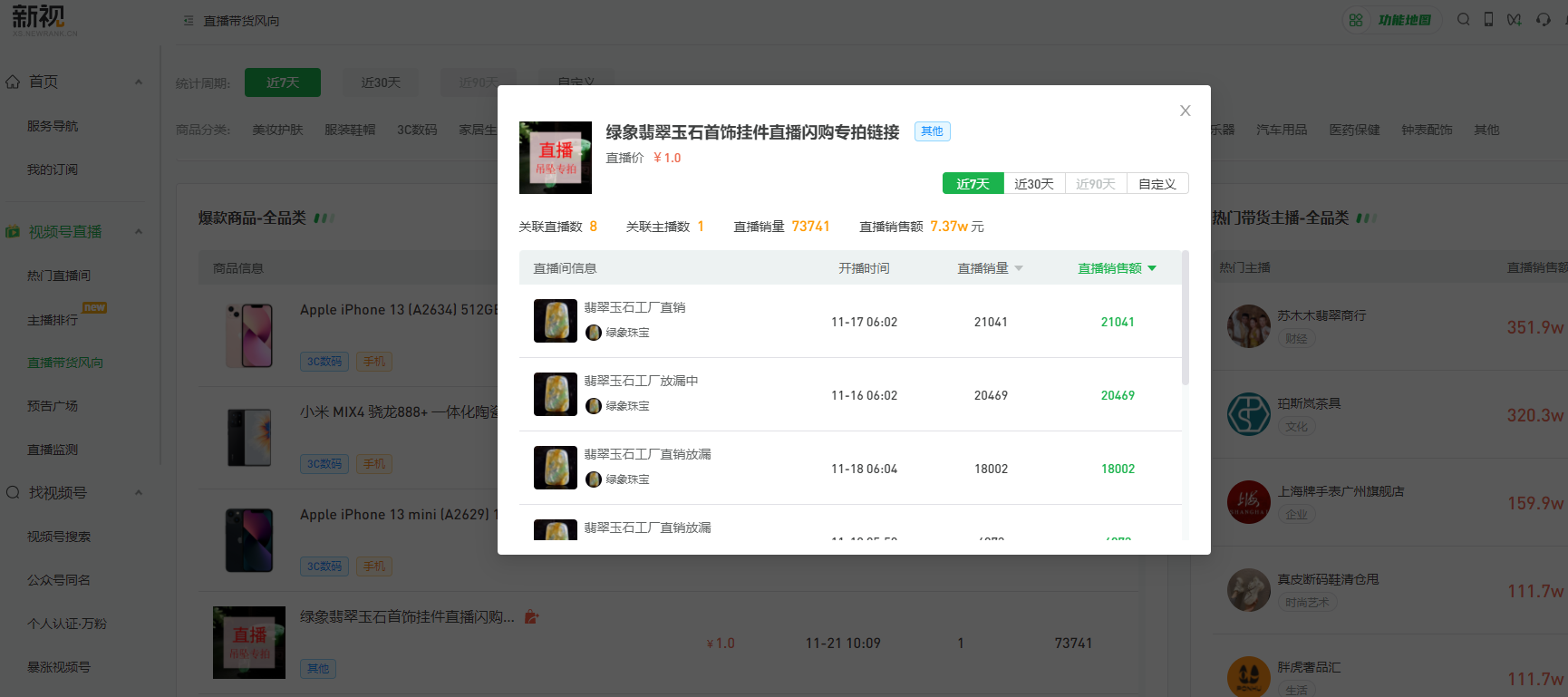1568x697 pixels.
Task: Open 个人认证-万粉 in sidebar
Action: tap(66, 624)
